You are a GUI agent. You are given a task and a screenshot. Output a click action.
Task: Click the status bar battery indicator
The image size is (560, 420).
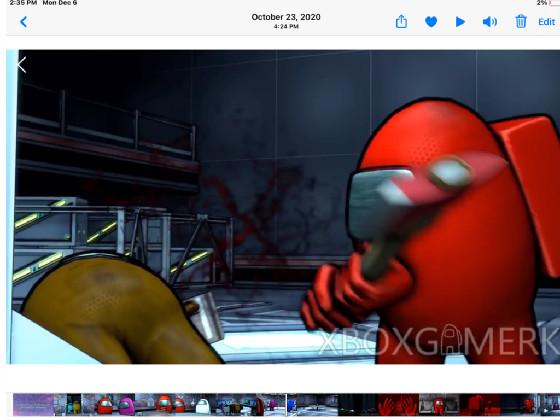555,3
